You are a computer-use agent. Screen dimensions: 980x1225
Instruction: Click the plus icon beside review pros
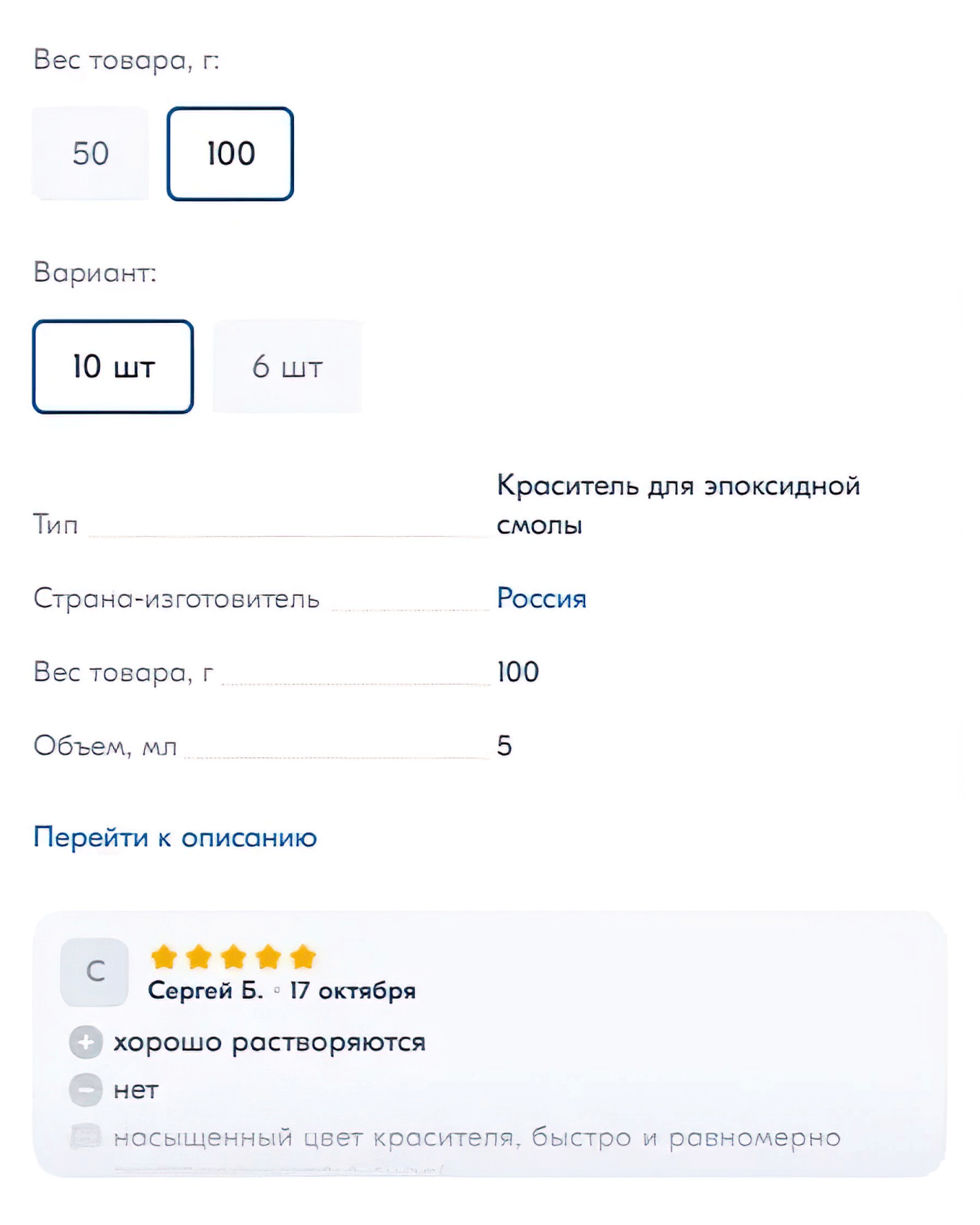tap(86, 1041)
